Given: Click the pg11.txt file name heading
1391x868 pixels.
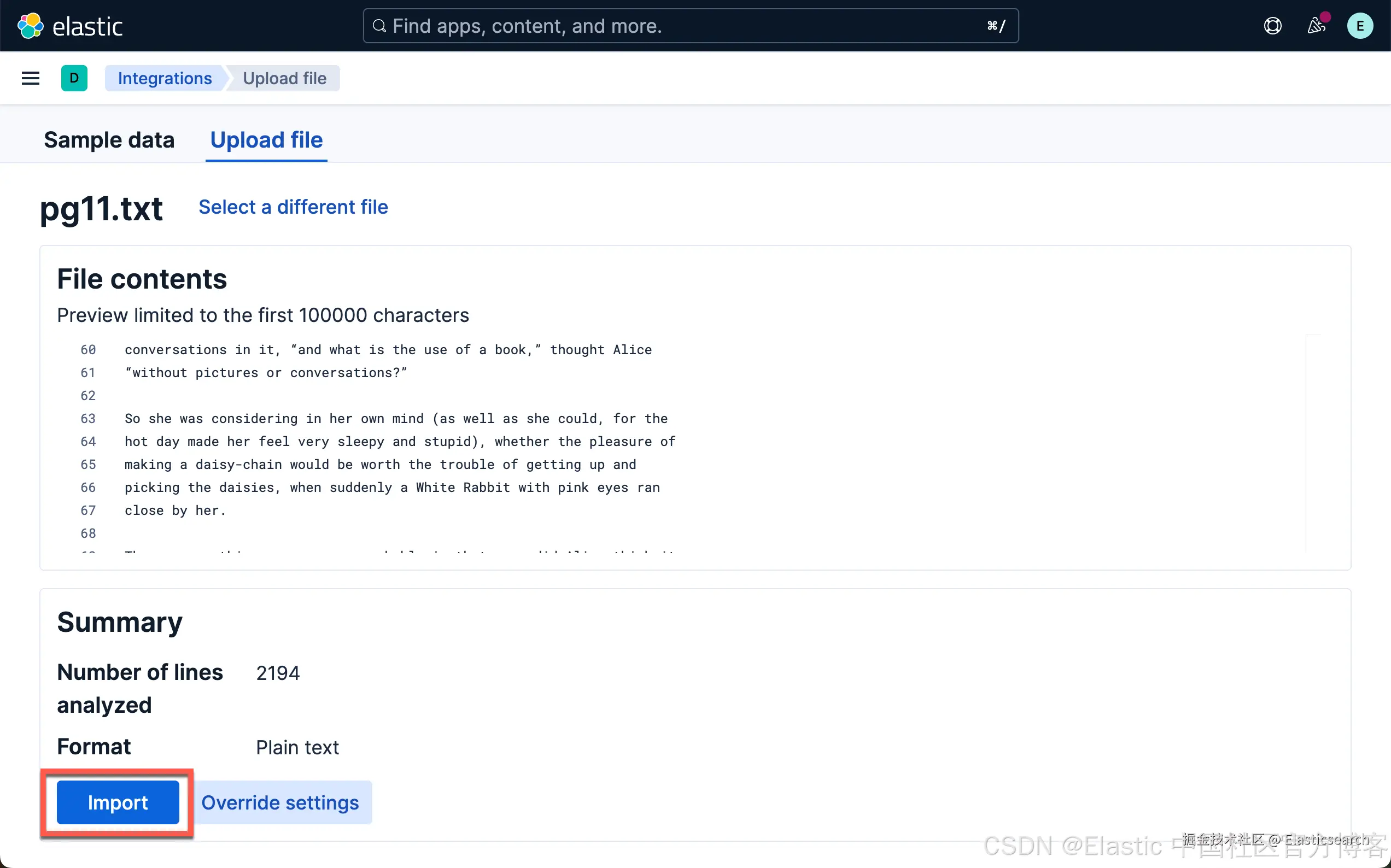Looking at the screenshot, I should click(101, 208).
